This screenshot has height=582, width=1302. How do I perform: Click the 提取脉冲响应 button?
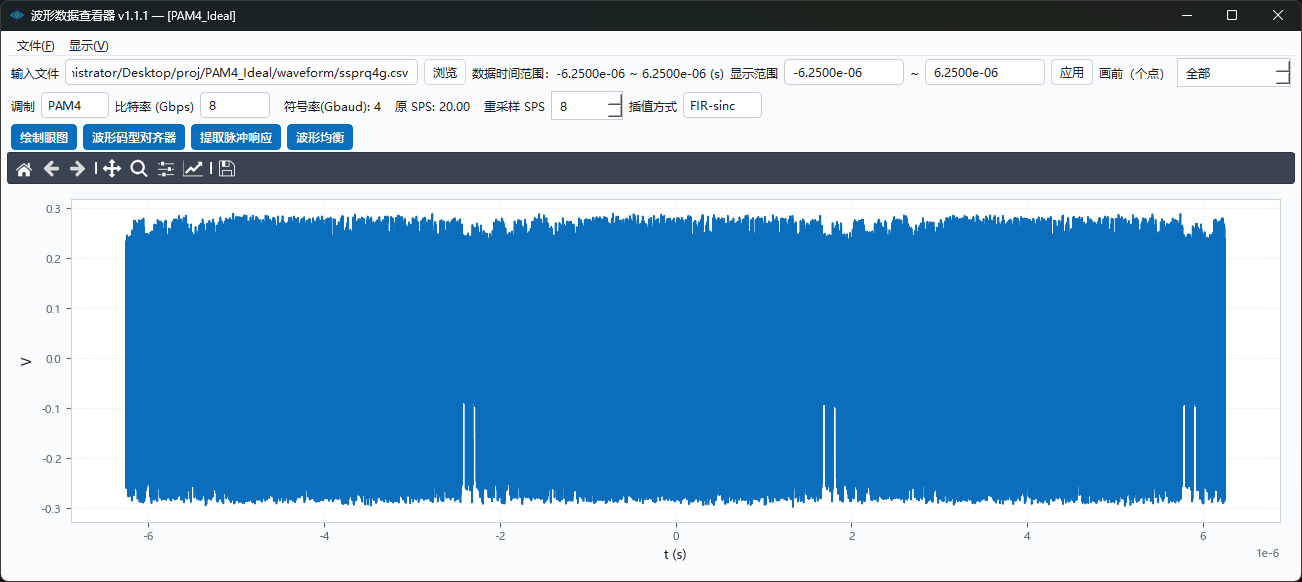[236, 137]
